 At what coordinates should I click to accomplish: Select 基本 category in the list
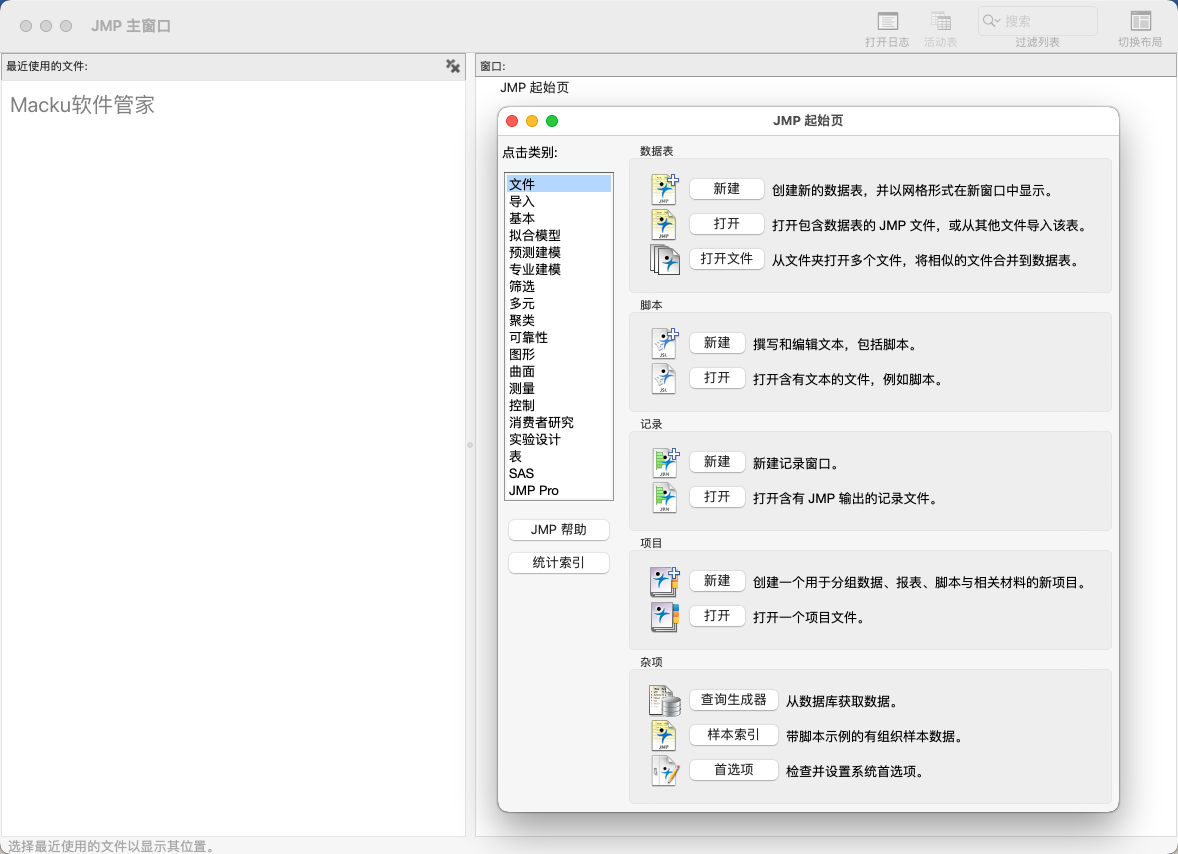pyautogui.click(x=559, y=218)
